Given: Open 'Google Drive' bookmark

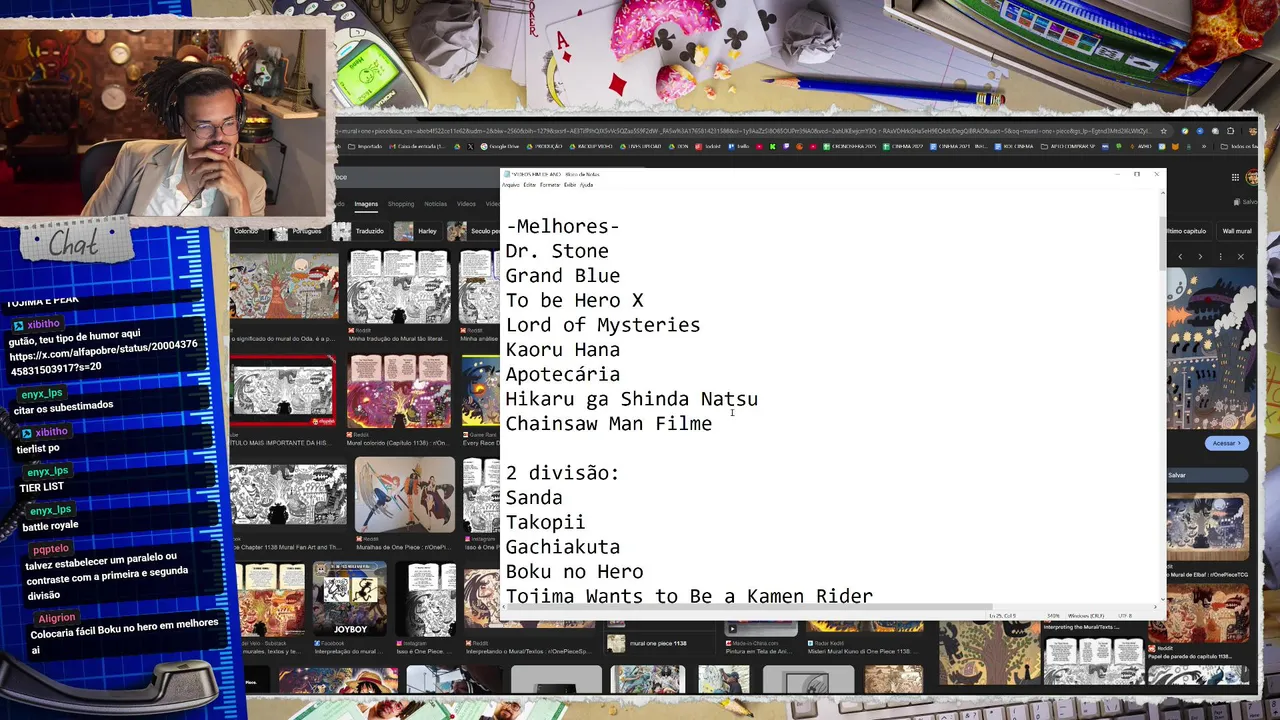Looking at the screenshot, I should point(500,147).
